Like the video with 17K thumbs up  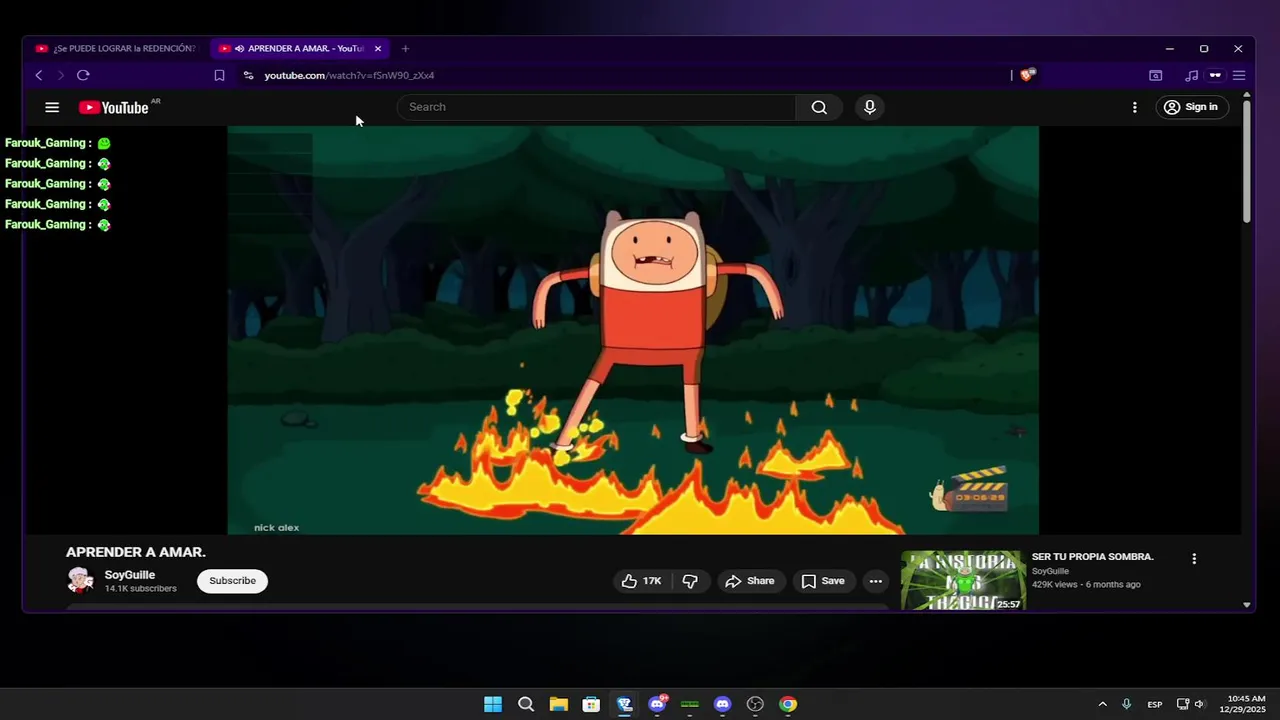[x=641, y=581]
